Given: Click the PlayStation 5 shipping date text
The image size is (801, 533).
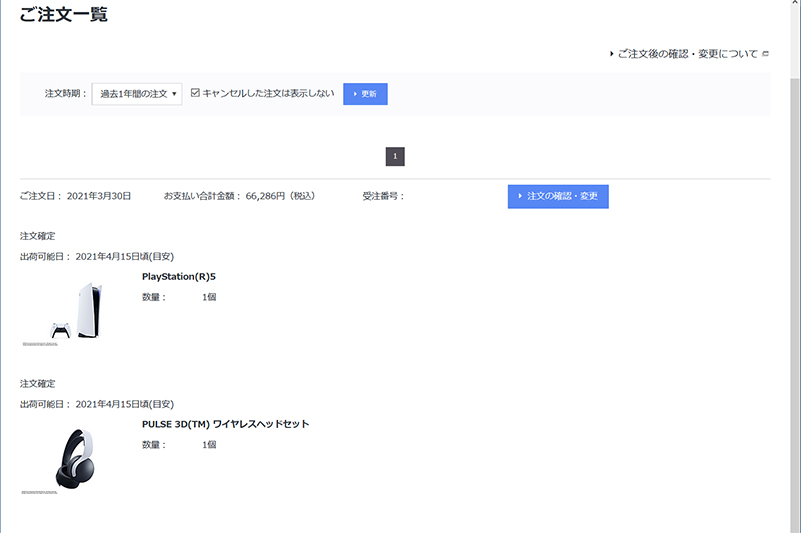Looking at the screenshot, I should pyautogui.click(x=97, y=257).
